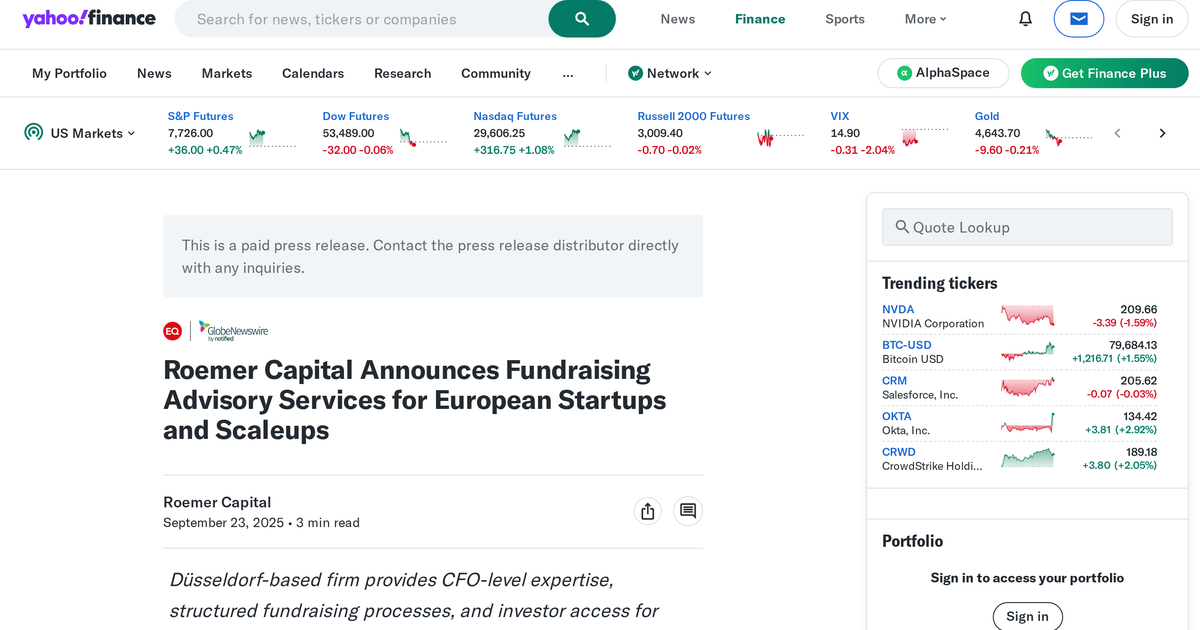Click the green search magnifier button
The height and width of the screenshot is (630, 1200).
coord(582,19)
